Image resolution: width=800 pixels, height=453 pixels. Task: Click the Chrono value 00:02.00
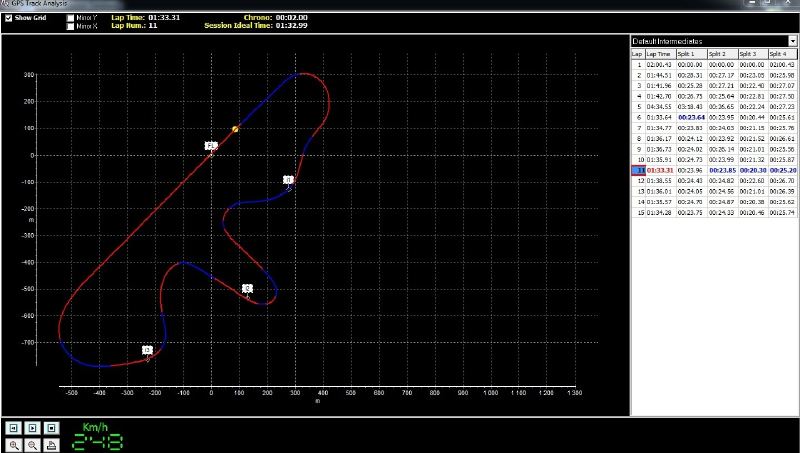point(291,17)
